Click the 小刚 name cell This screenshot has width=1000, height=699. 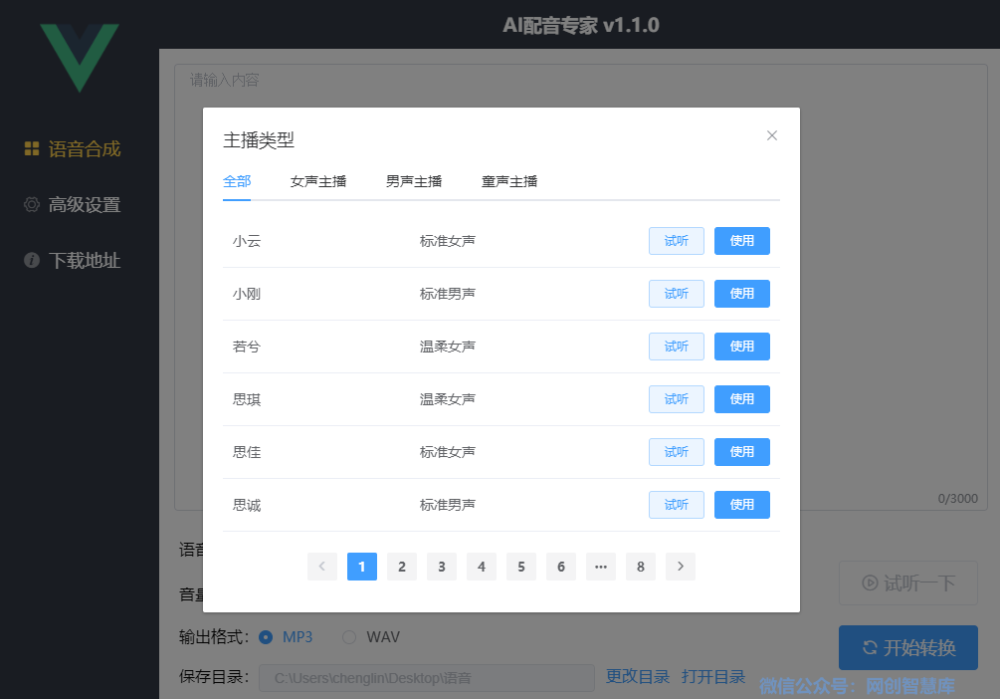point(247,294)
